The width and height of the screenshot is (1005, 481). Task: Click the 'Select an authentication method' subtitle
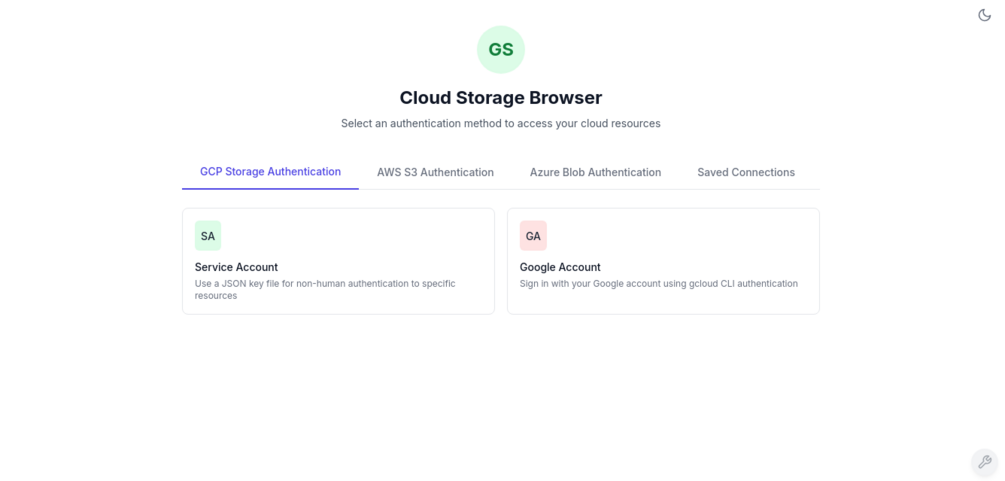[x=501, y=123]
